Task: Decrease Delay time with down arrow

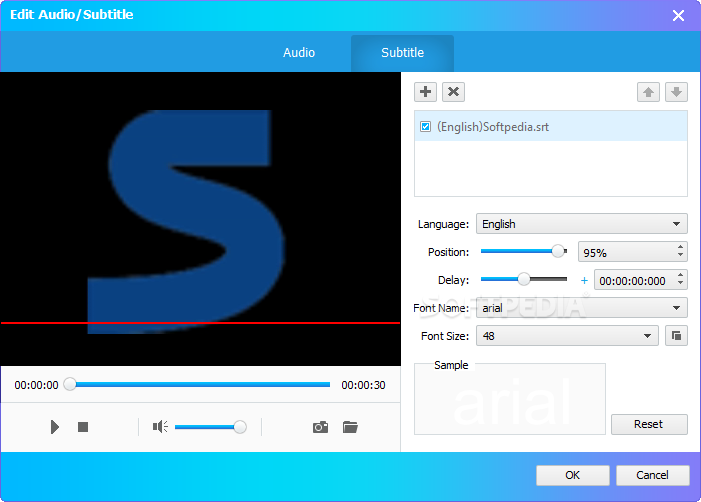Action: click(680, 283)
